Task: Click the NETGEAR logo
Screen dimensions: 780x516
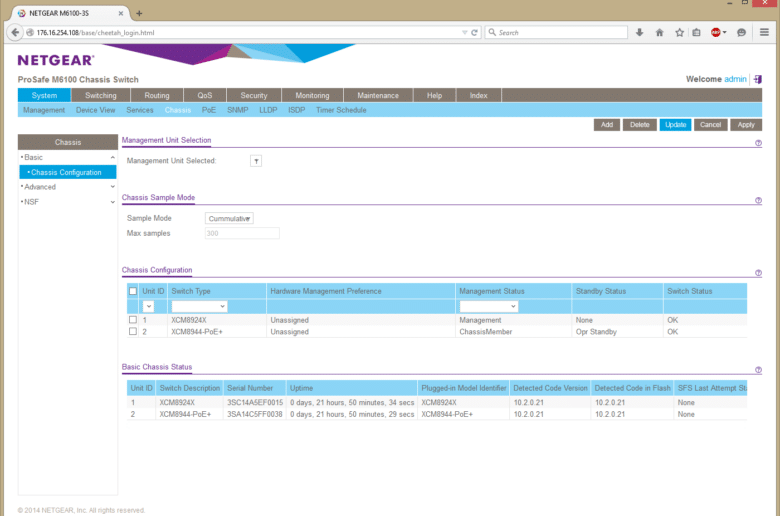Action: pyautogui.click(x=56, y=60)
